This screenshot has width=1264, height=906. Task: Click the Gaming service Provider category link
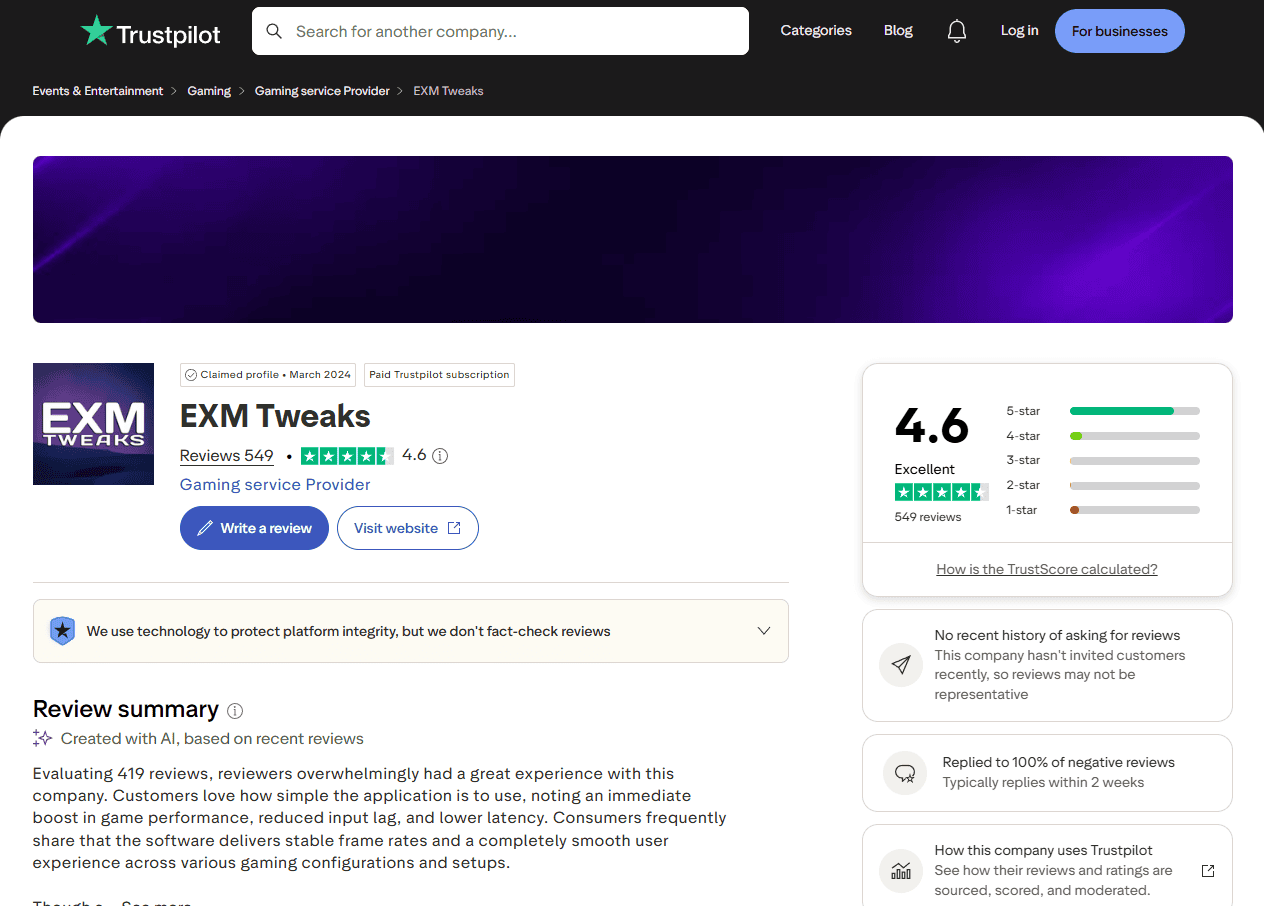pyautogui.click(x=275, y=485)
